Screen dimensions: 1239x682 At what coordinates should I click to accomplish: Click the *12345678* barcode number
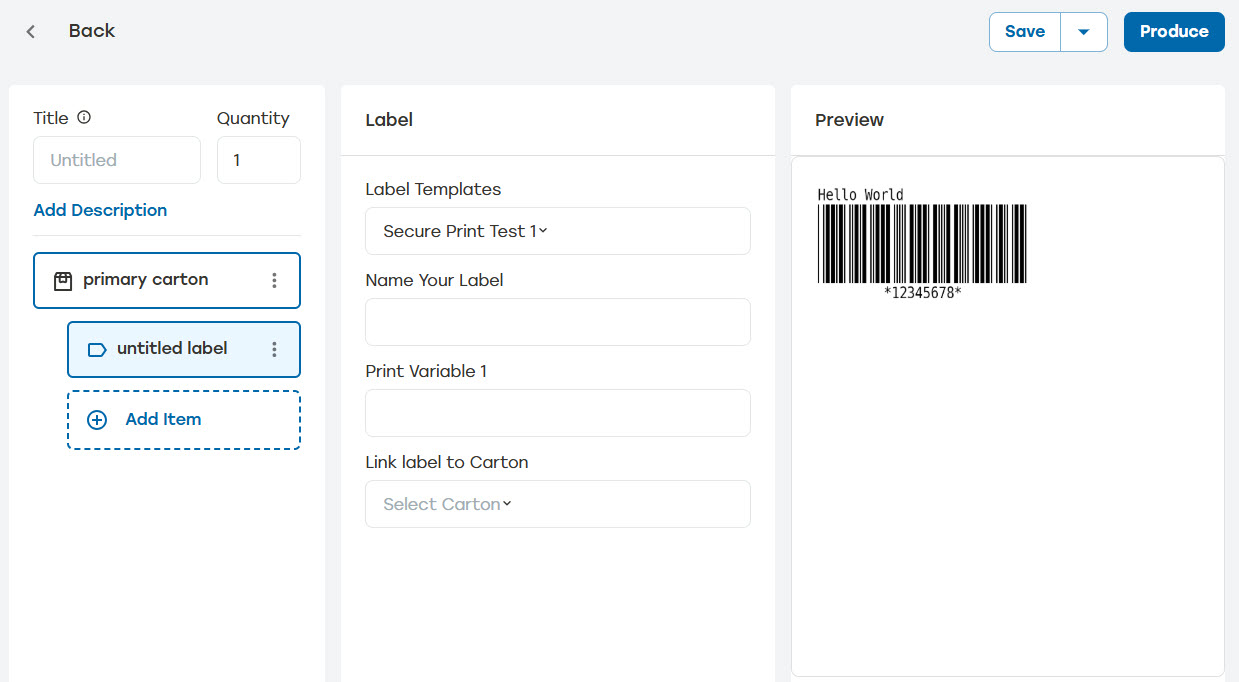(922, 292)
